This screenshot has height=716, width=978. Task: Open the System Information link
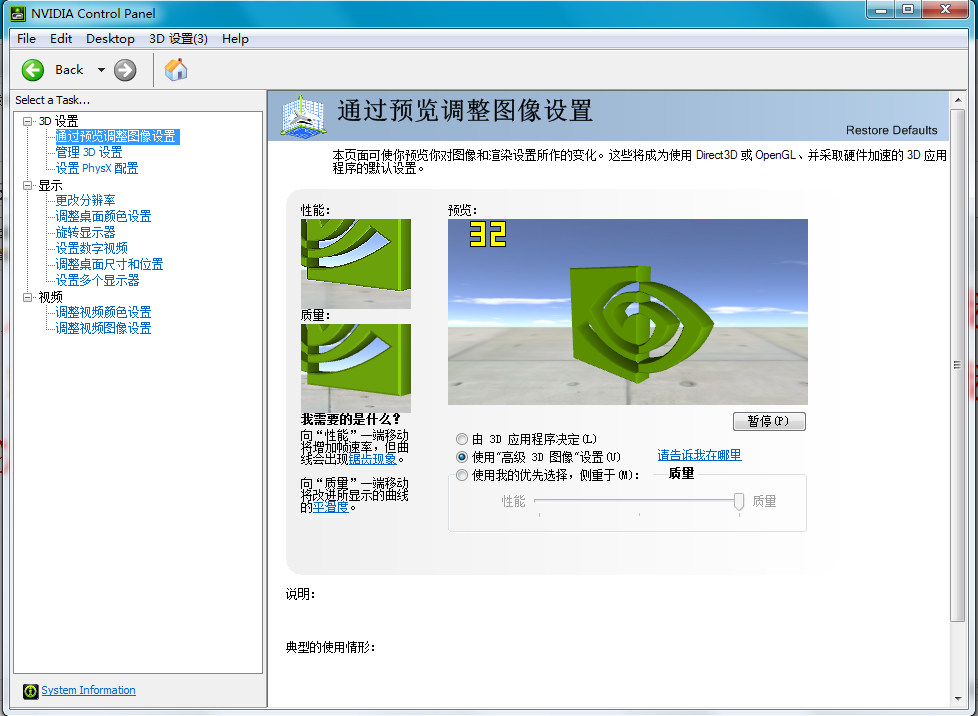click(89, 690)
